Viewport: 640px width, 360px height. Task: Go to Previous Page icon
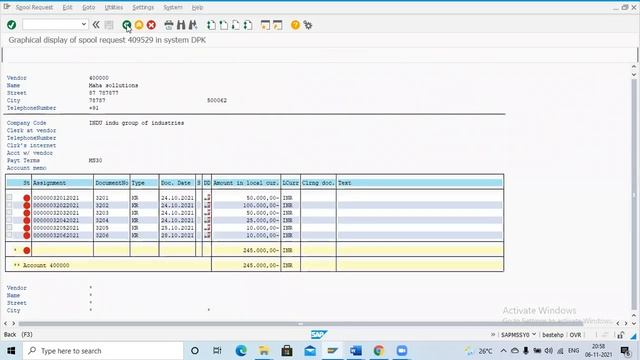click(x=224, y=25)
